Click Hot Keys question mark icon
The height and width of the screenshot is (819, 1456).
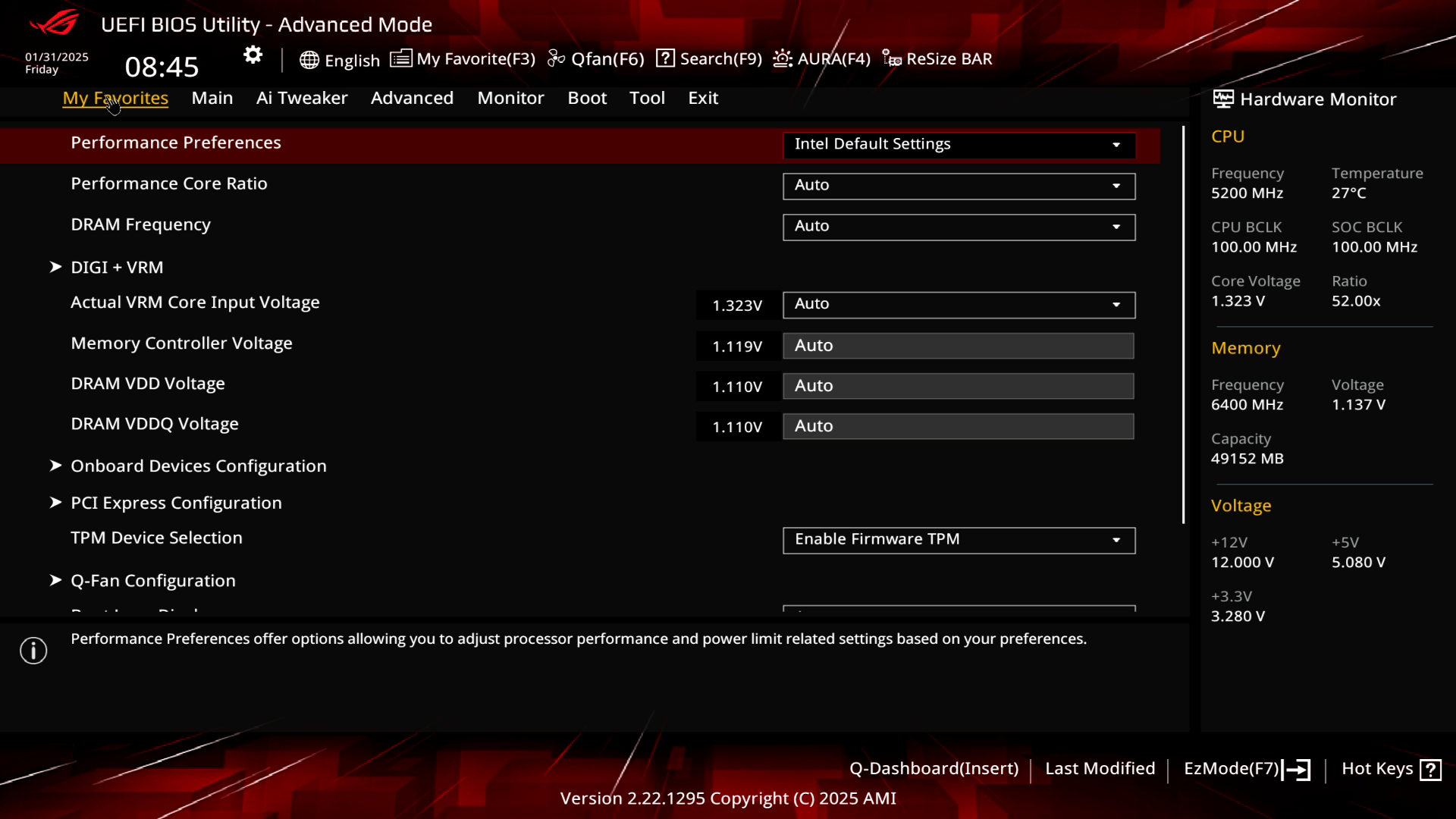(x=1430, y=770)
